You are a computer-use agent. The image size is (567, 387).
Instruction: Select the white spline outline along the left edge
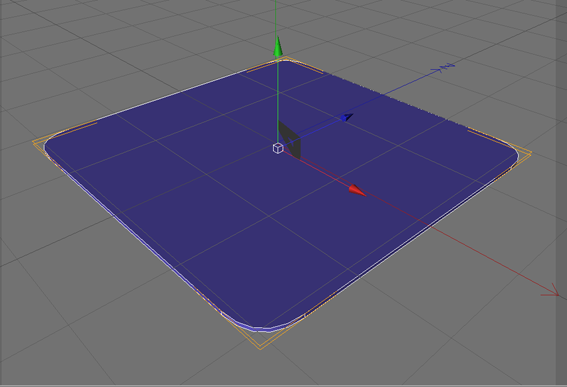pyautogui.click(x=134, y=234)
